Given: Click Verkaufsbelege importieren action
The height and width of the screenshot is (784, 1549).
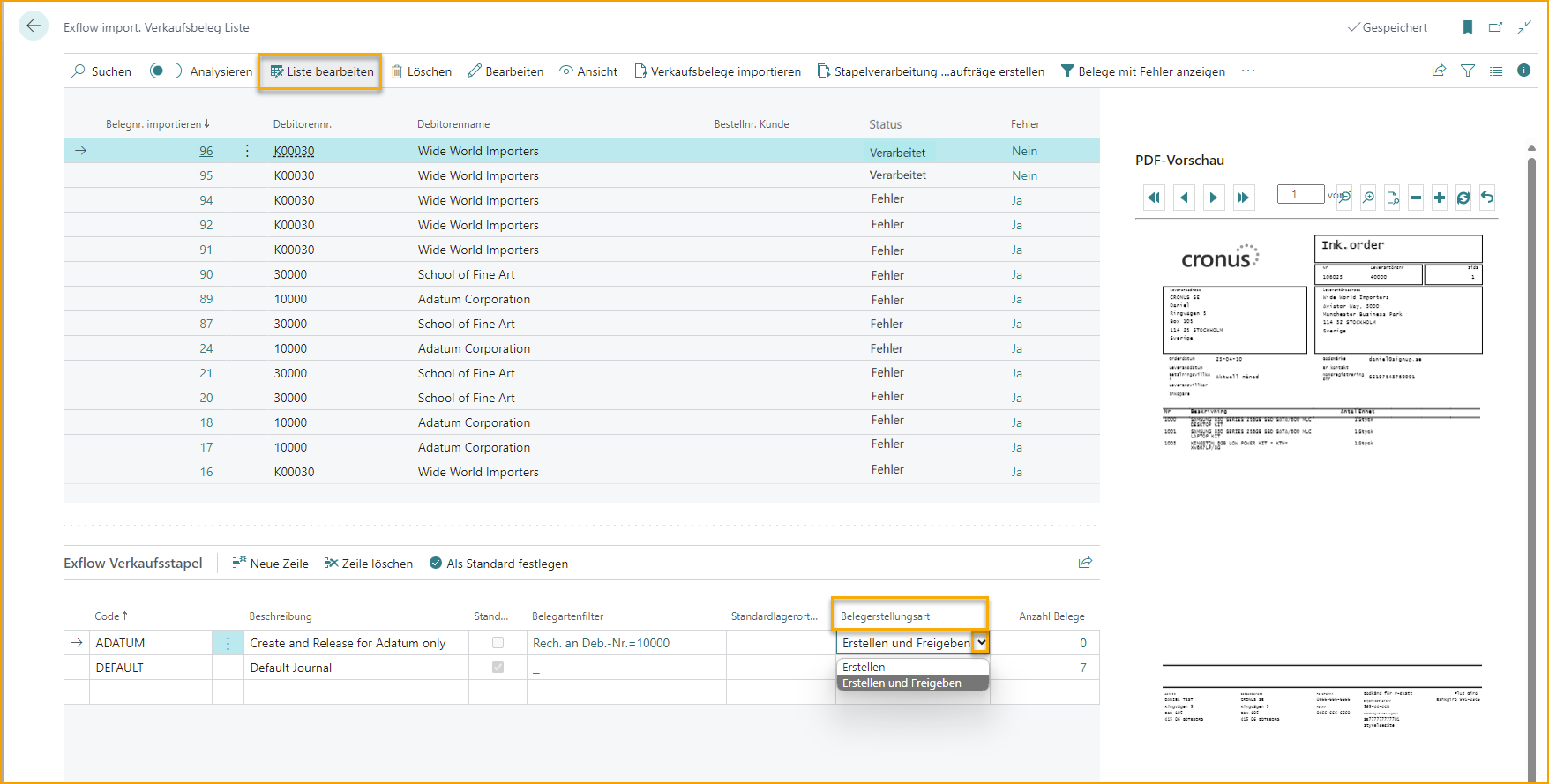Looking at the screenshot, I should click(x=717, y=71).
